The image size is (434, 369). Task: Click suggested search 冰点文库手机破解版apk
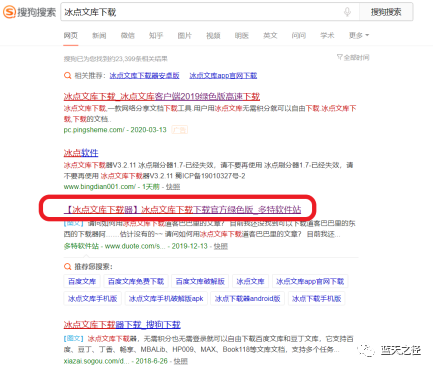166,298
